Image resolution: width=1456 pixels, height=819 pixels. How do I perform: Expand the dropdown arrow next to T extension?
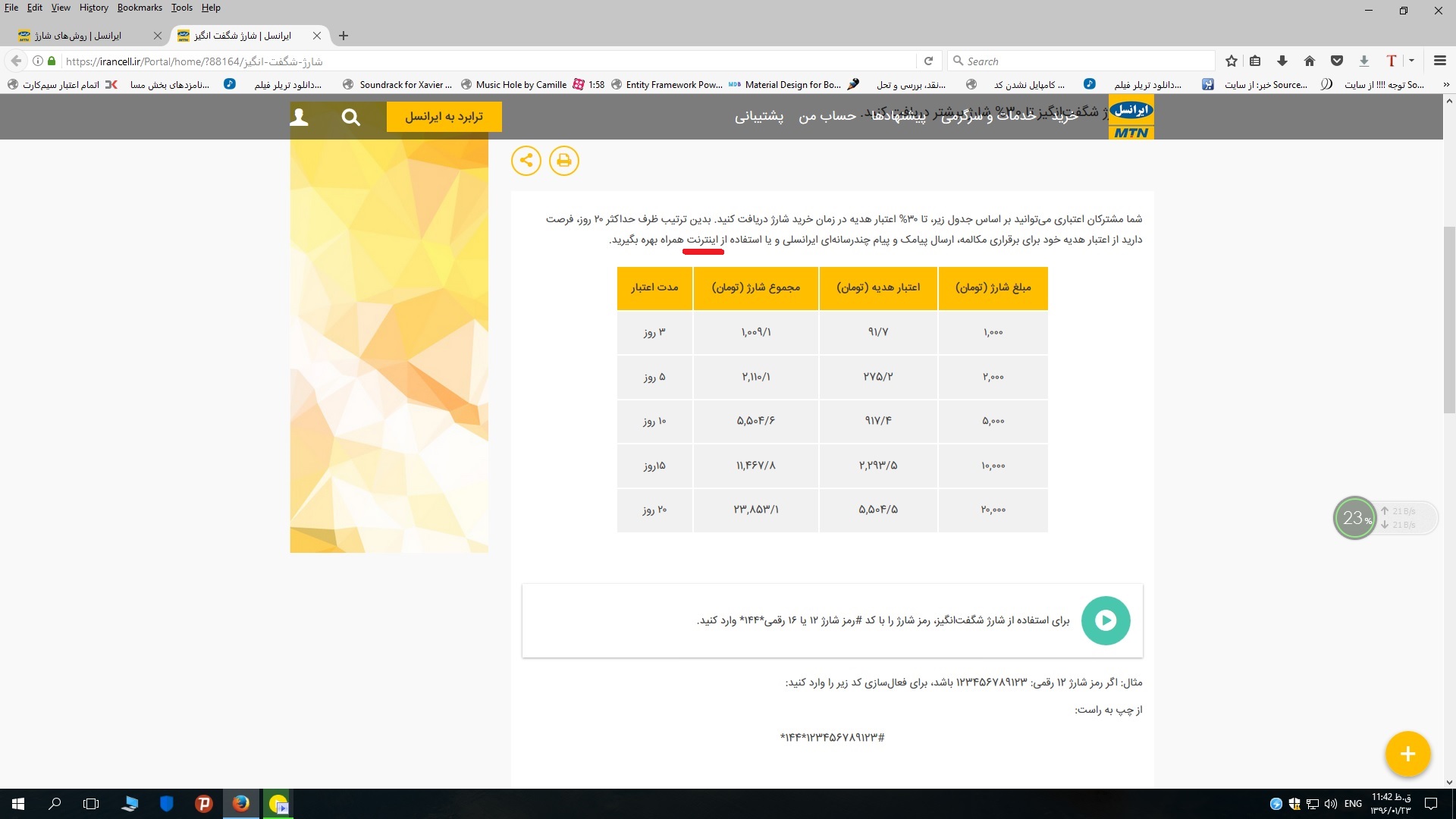coord(1411,61)
